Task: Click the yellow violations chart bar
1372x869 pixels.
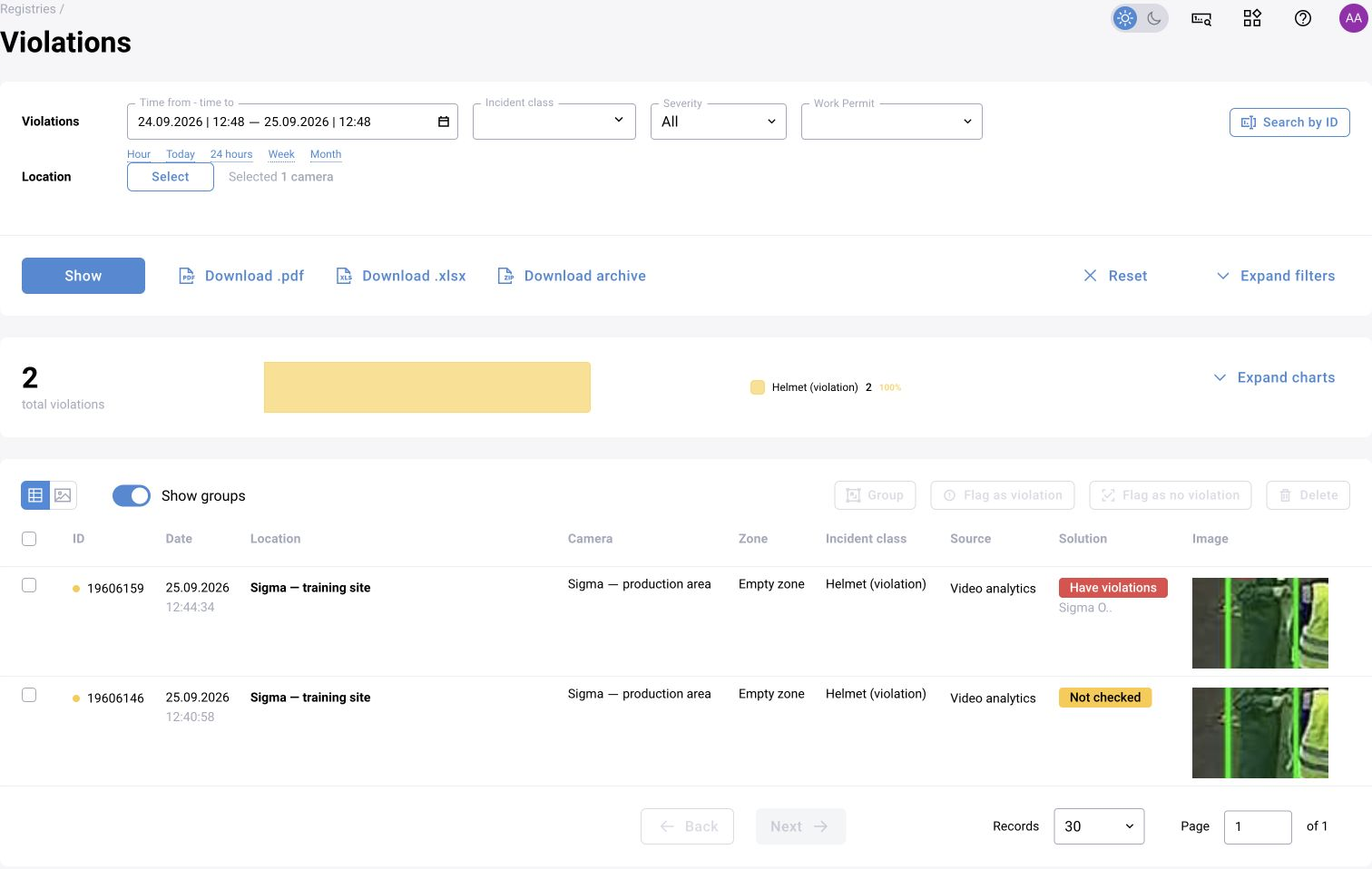Action: (x=427, y=387)
